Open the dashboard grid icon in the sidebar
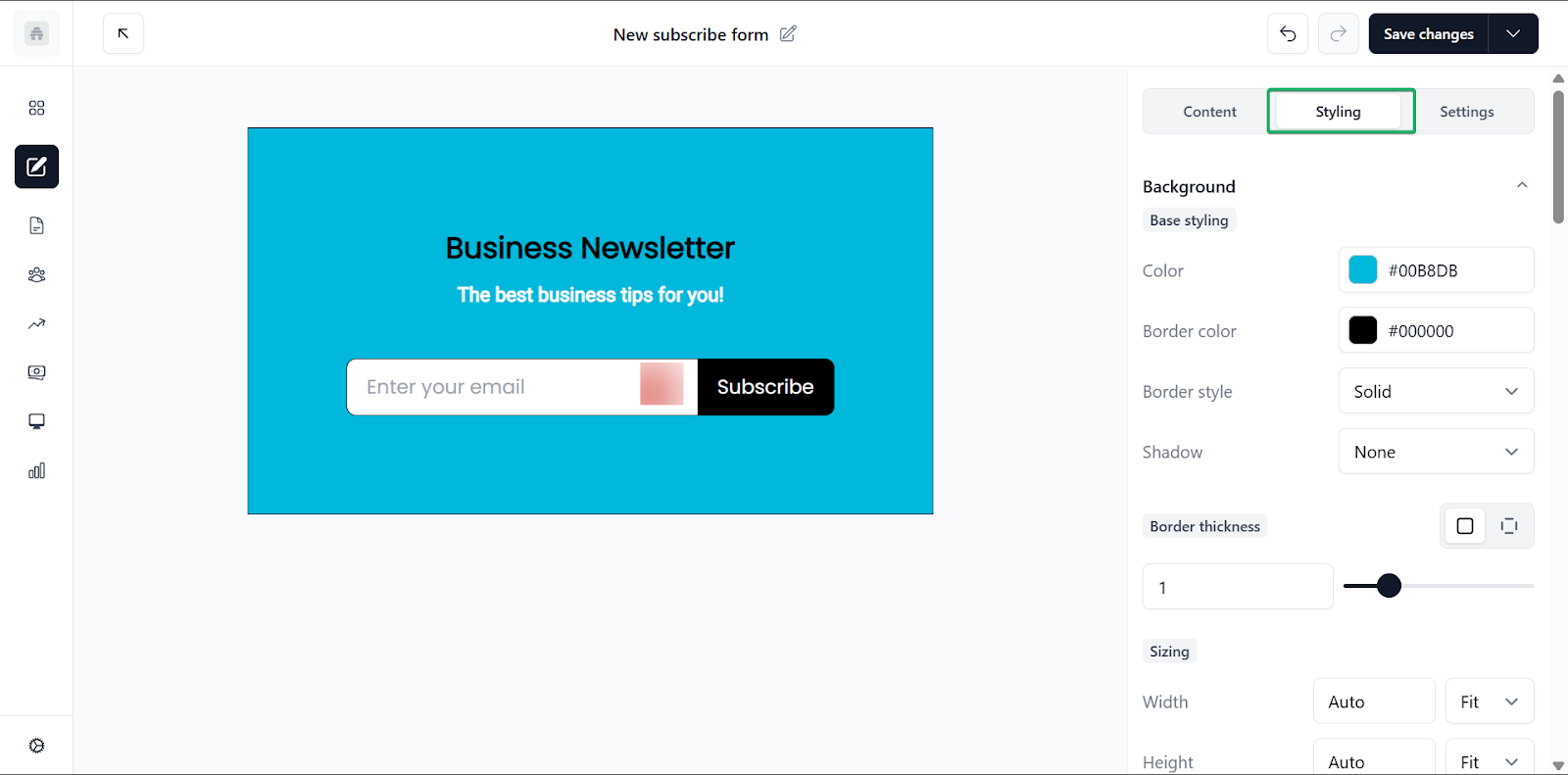The width and height of the screenshot is (1568, 775). pyautogui.click(x=36, y=108)
